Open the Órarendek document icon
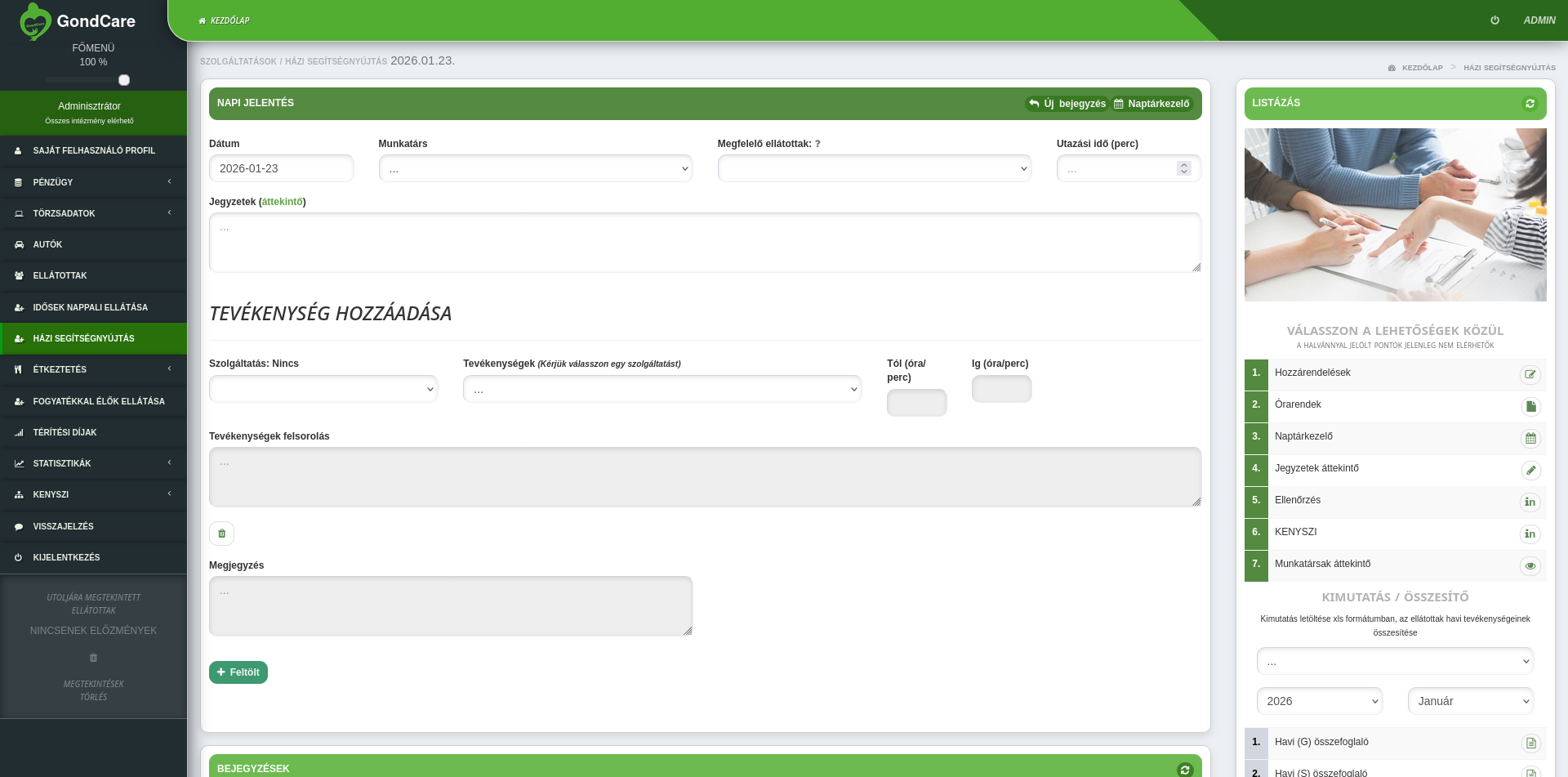The image size is (1568, 777). pos(1530,406)
